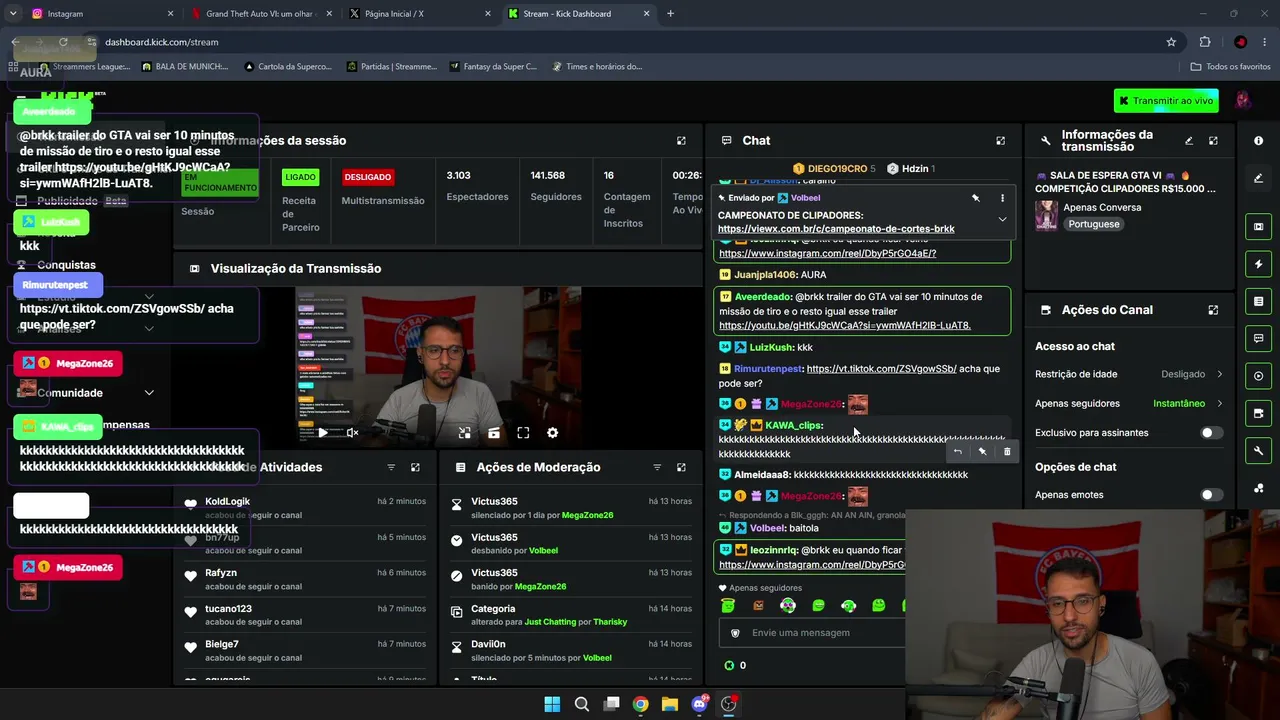The width and height of the screenshot is (1280, 720).
Task: Switch to the Página Inicial / X tab
Action: 420,14
